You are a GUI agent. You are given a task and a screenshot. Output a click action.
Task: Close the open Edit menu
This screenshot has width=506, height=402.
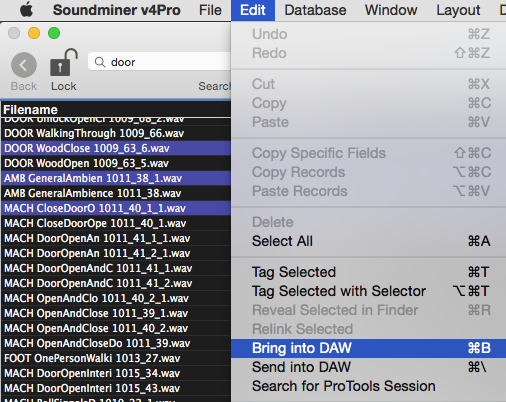(253, 10)
